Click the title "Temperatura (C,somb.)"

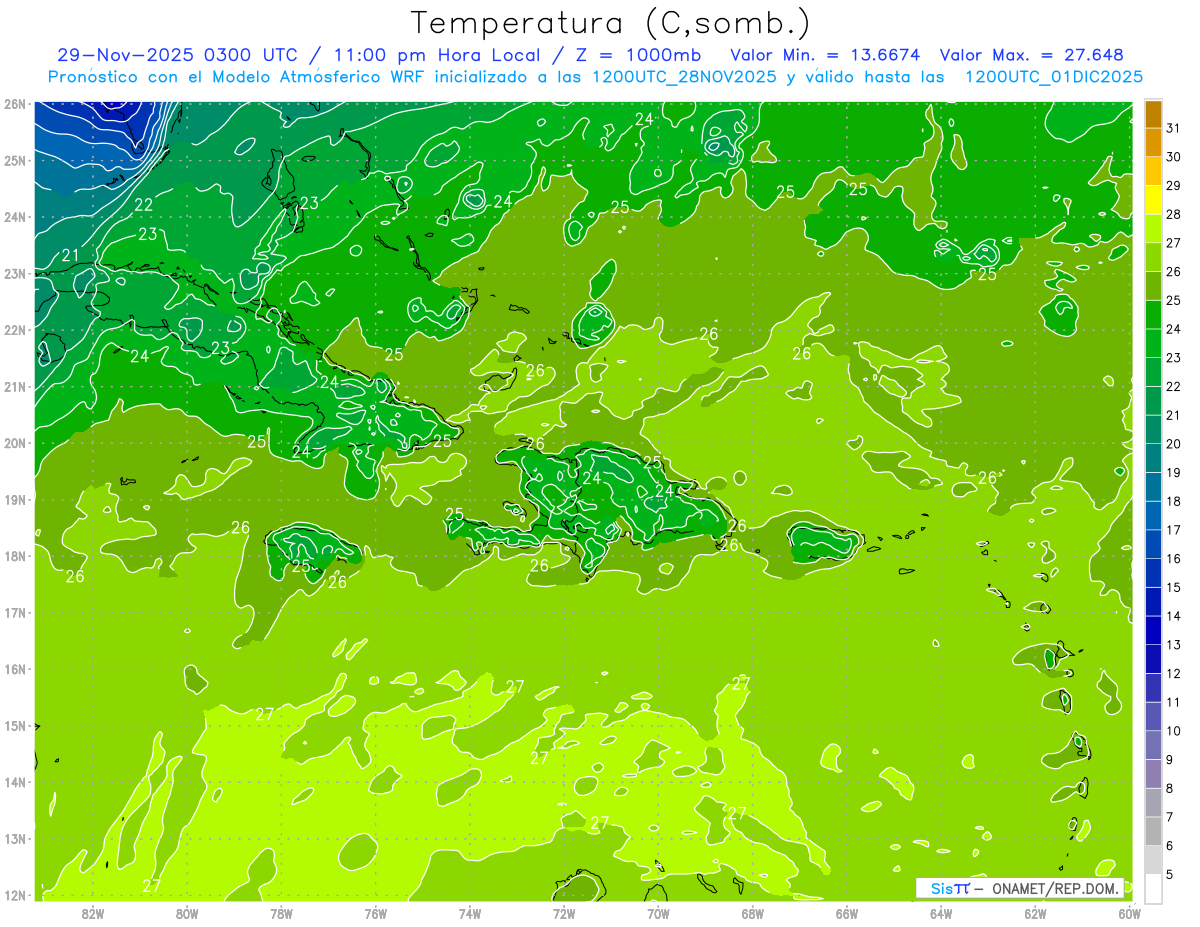[611, 24]
